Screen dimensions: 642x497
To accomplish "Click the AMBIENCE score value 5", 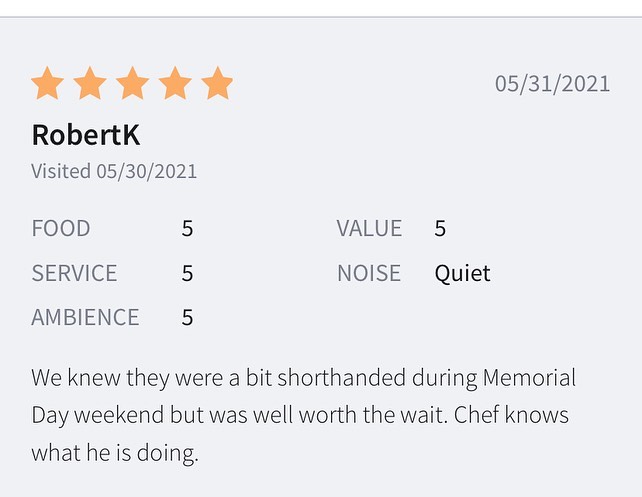I will pyautogui.click(x=187, y=318).
